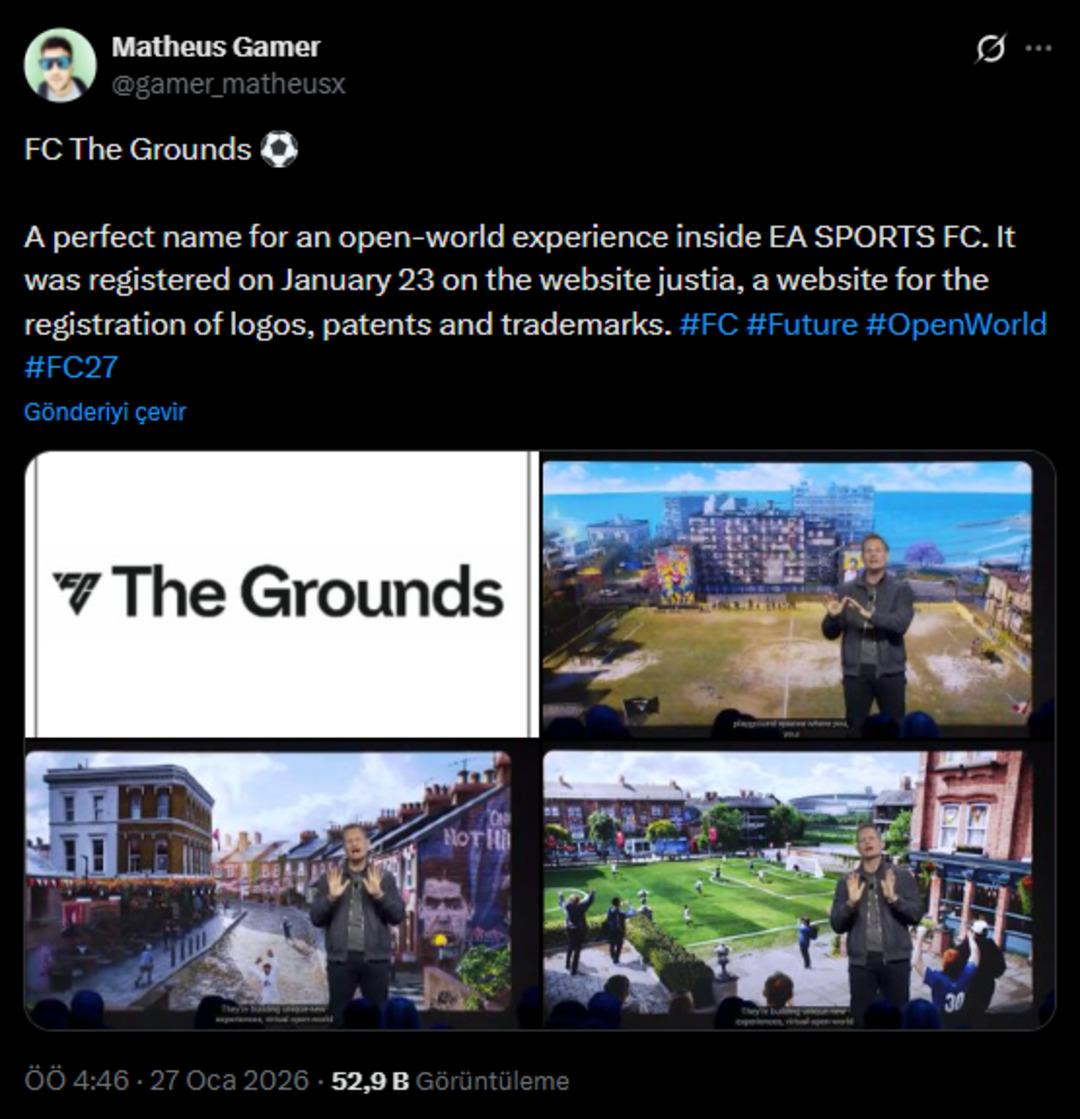The image size is (1080, 1119).
Task: Click the 52,9 B Görüntüleme count
Action: click(x=450, y=1080)
